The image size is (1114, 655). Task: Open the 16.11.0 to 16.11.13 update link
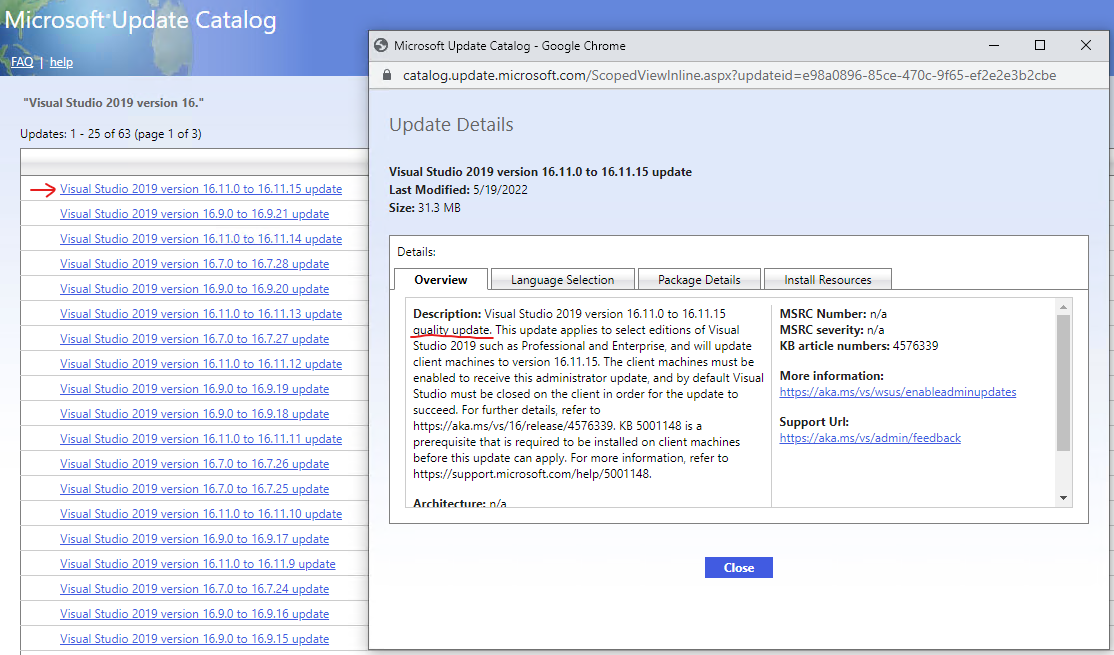pyautogui.click(x=201, y=314)
